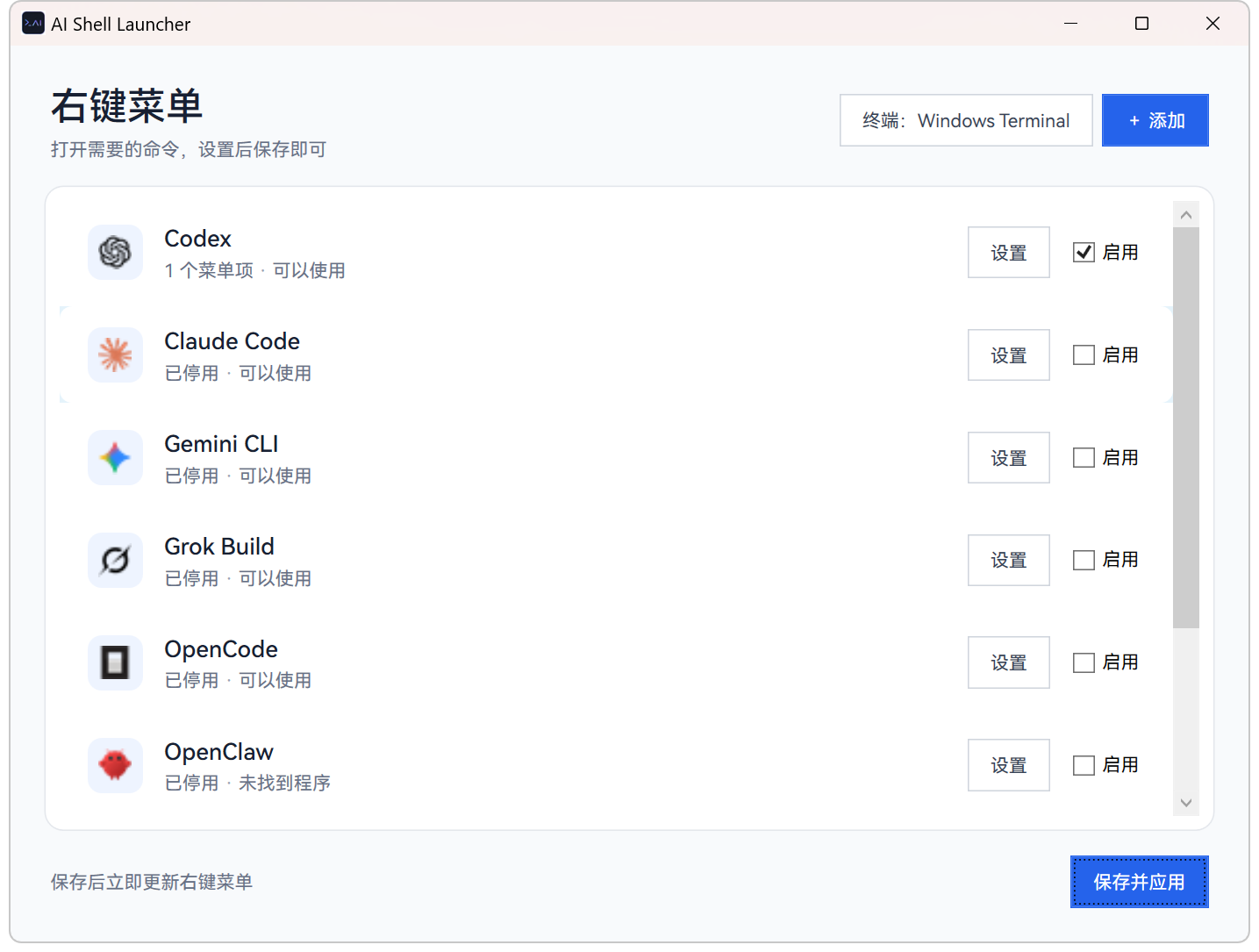Viewport: 1259px width, 952px height.
Task: Open 设置 for OpenCode
Action: tap(1009, 662)
